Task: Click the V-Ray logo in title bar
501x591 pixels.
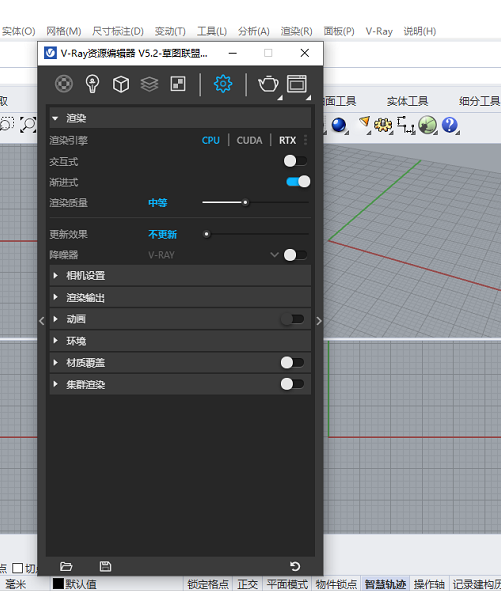Action: pyautogui.click(x=50, y=53)
